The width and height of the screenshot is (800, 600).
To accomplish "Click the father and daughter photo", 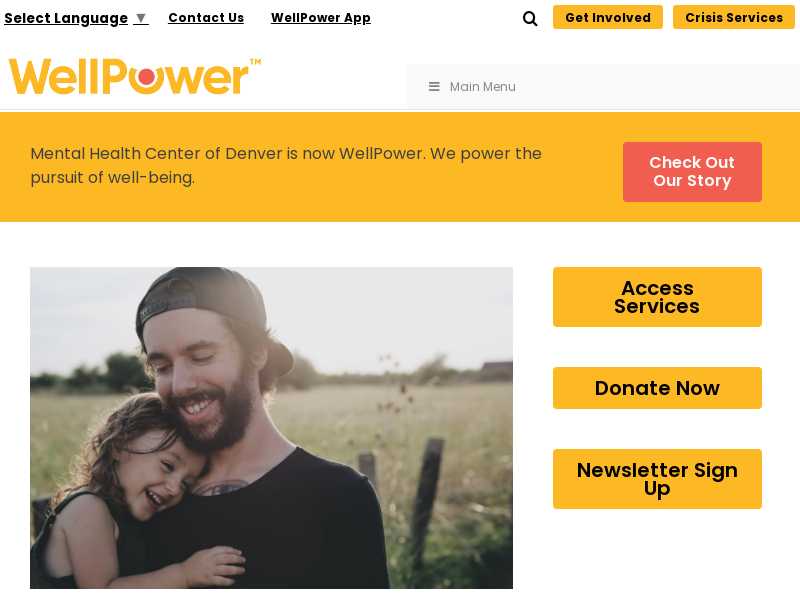I will pyautogui.click(x=271, y=428).
